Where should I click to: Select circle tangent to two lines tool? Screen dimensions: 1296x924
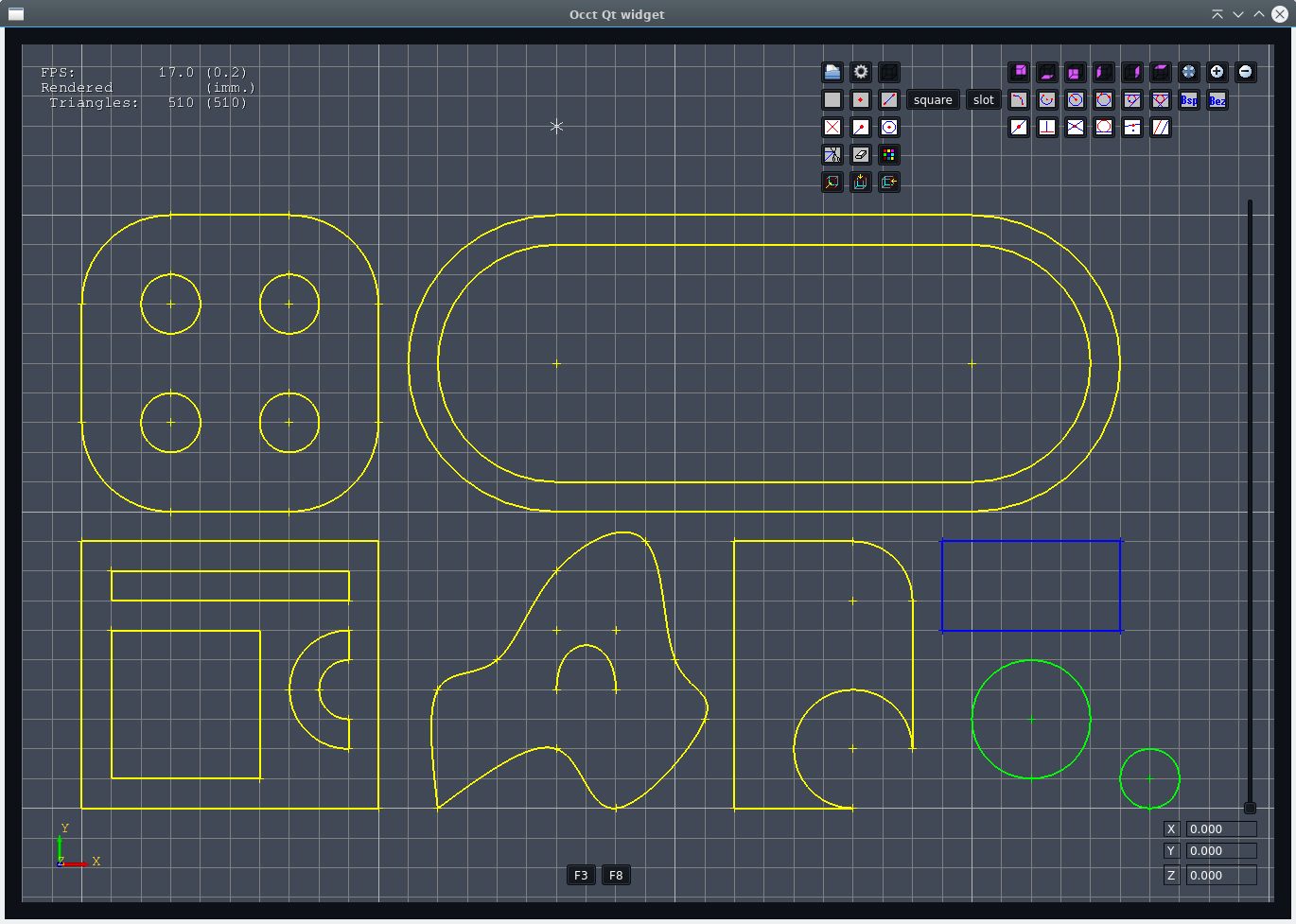pyautogui.click(x=1132, y=99)
